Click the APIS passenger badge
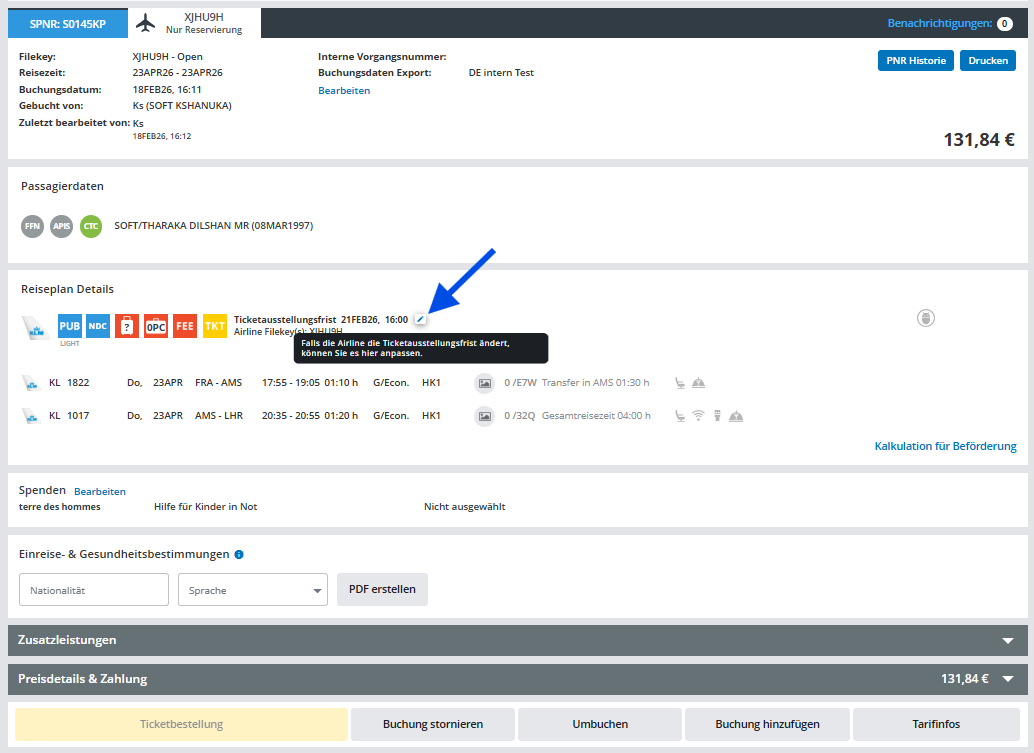The width and height of the screenshot is (1034, 753). (62, 226)
